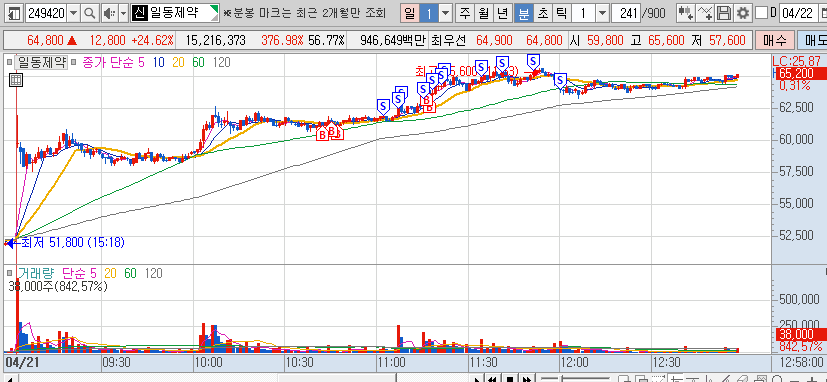Click the red up-triangle next to 64,800

(x=72, y=40)
